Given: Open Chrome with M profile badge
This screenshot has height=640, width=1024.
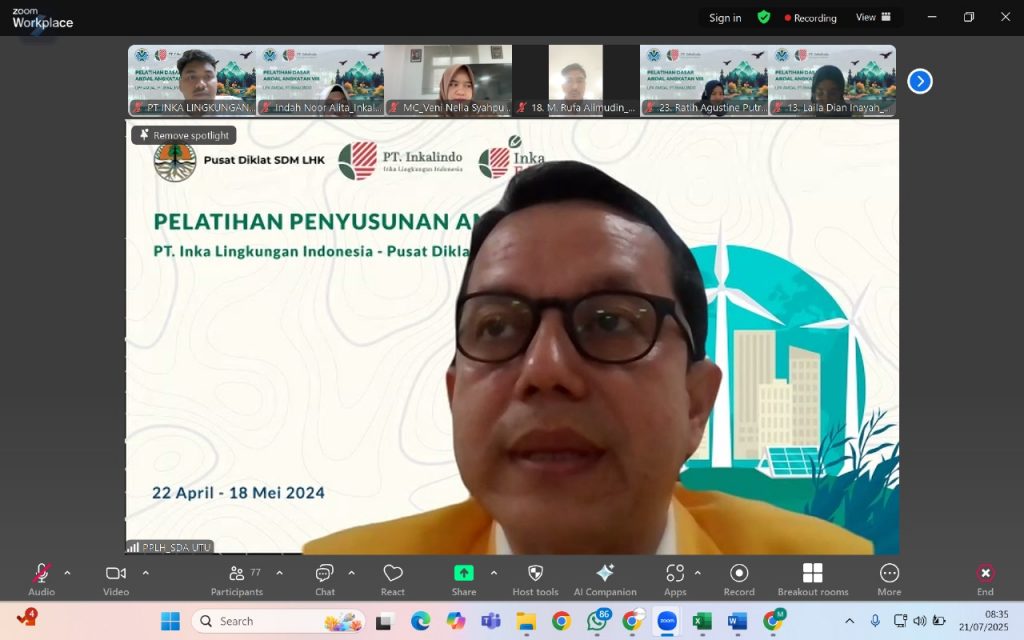Looking at the screenshot, I should tap(773, 621).
